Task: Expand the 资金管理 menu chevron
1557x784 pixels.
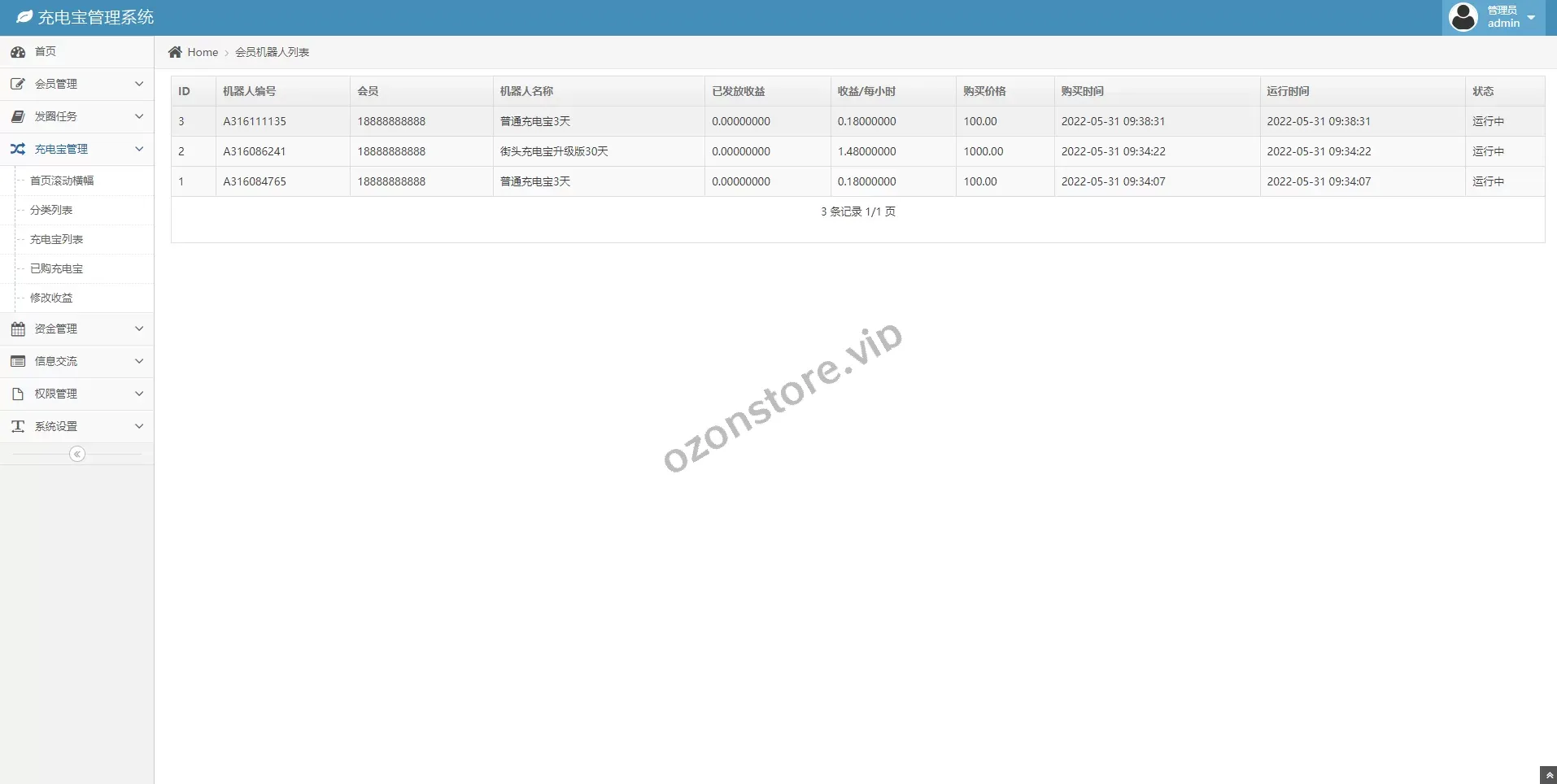Action: pos(139,329)
